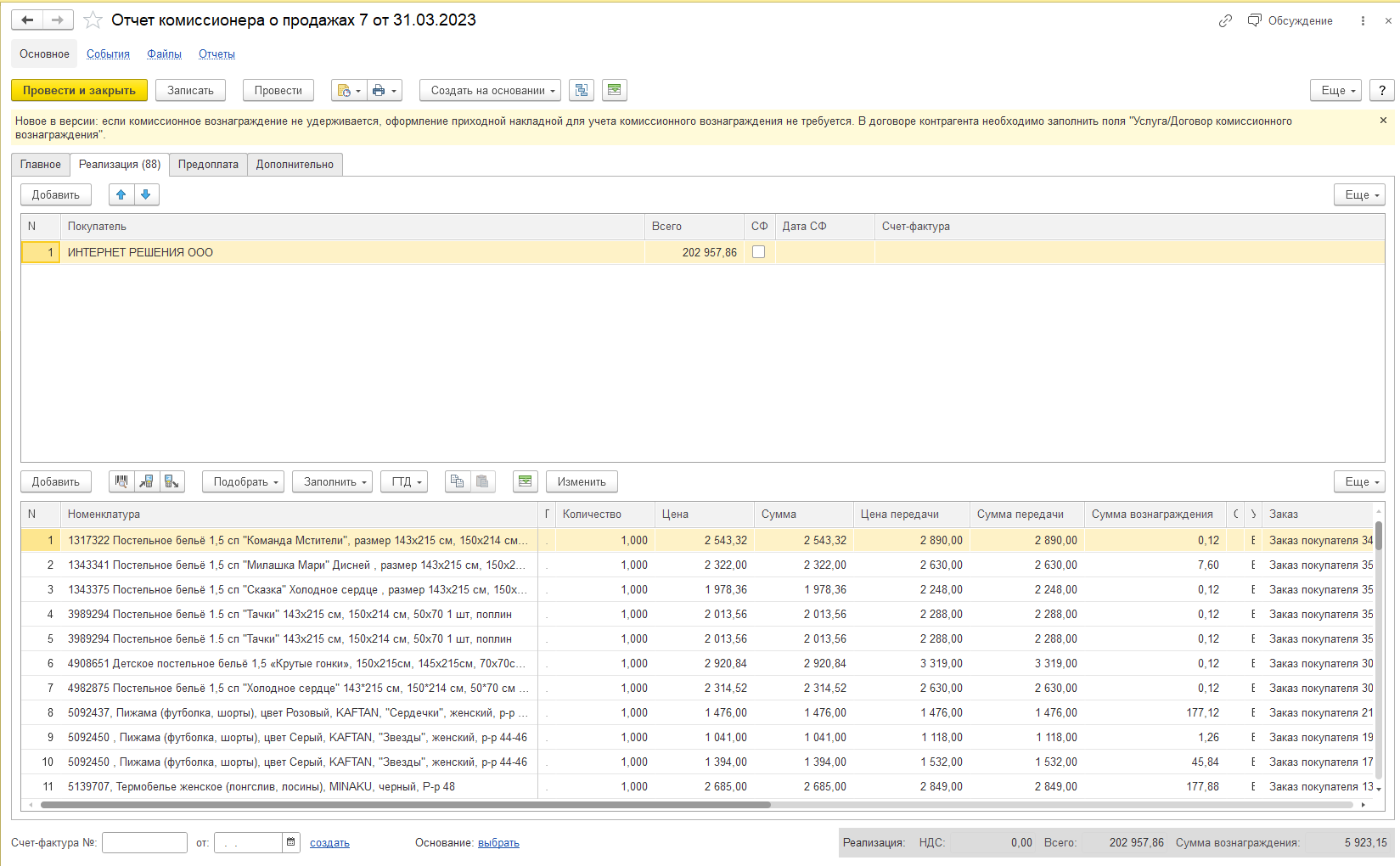Open calendar picker for invoice date

(x=290, y=842)
